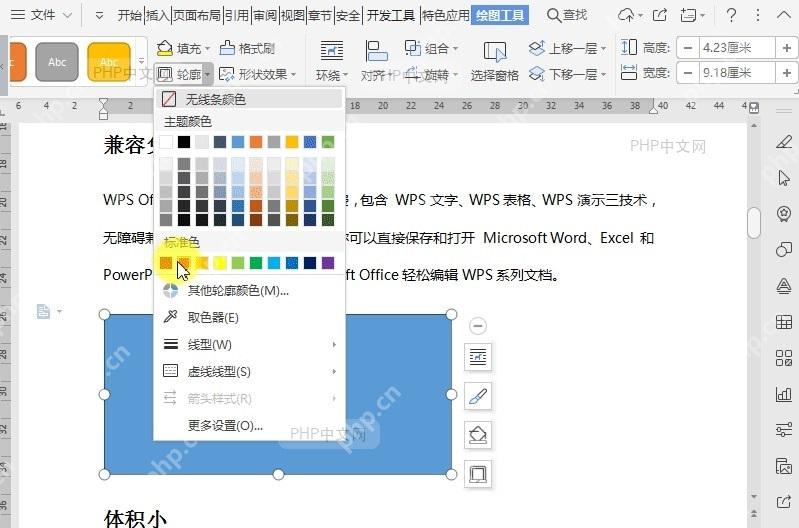Switch to the 审阅 tab
Viewport: 799px width, 528px height.
265,15
